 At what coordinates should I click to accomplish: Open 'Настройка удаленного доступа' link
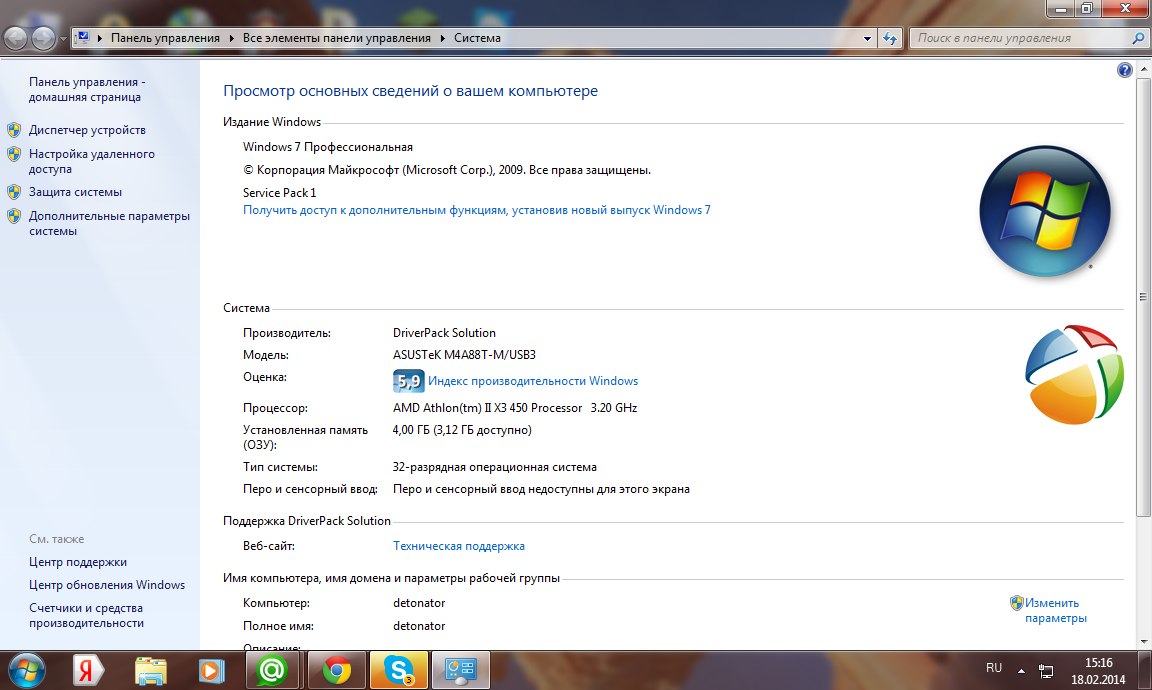(x=92, y=162)
